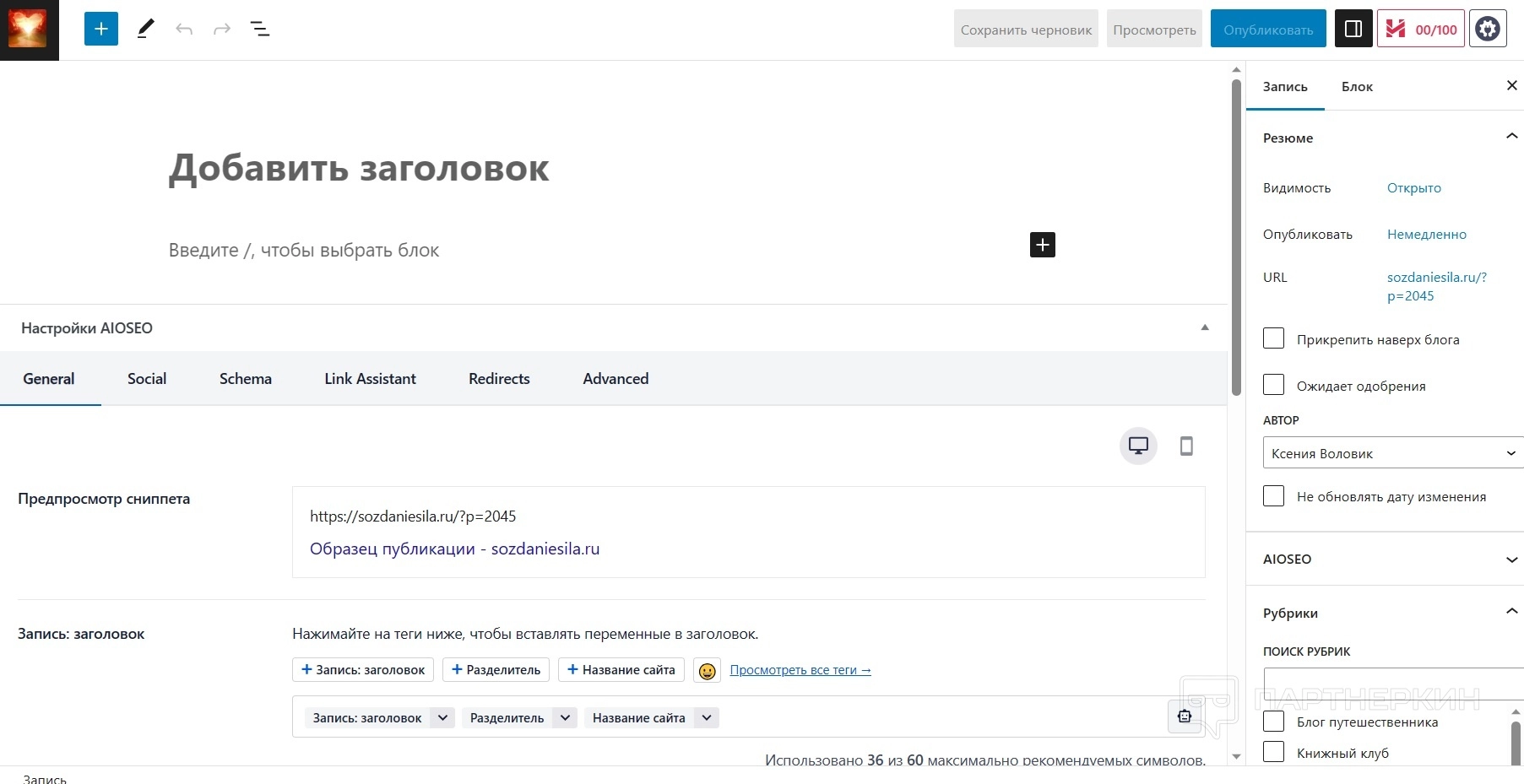Go to the Schema tab
The image size is (1524, 784).
(x=246, y=379)
